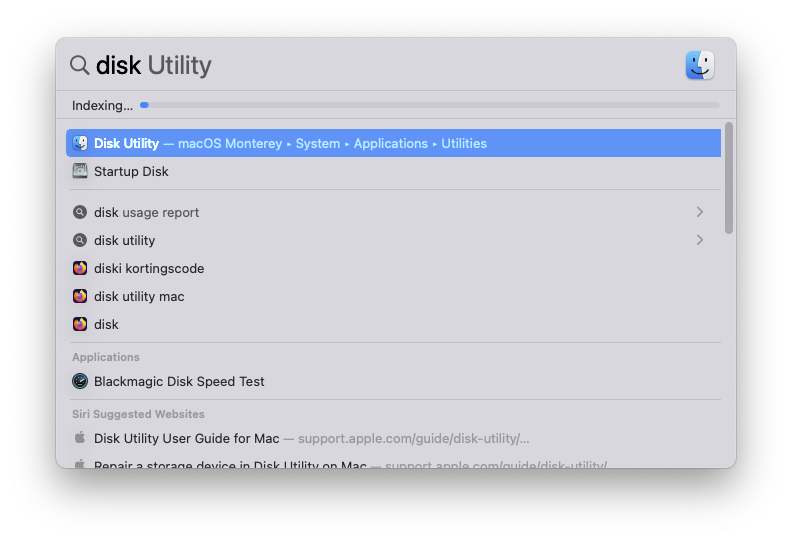
Task: Click the Spotlight search input field
Action: (x=384, y=65)
